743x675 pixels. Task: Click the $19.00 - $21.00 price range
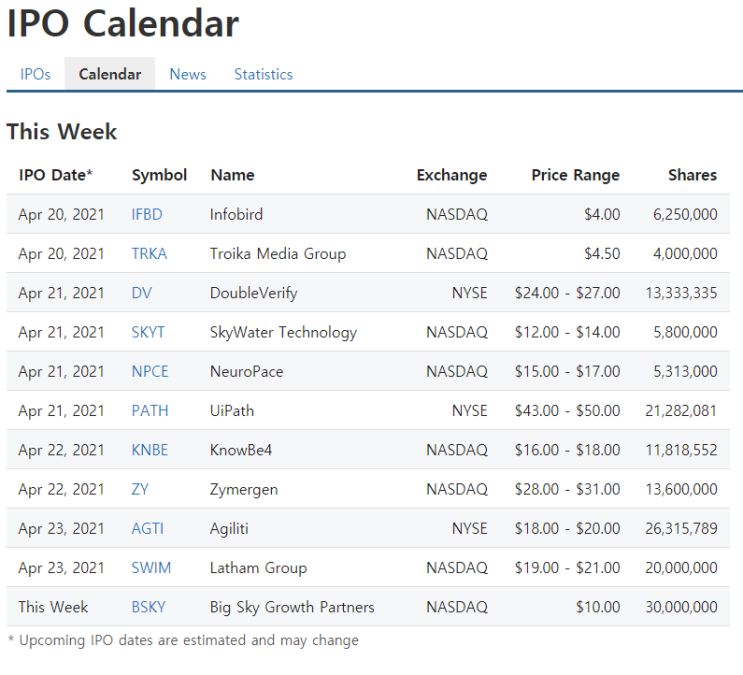coord(568,568)
